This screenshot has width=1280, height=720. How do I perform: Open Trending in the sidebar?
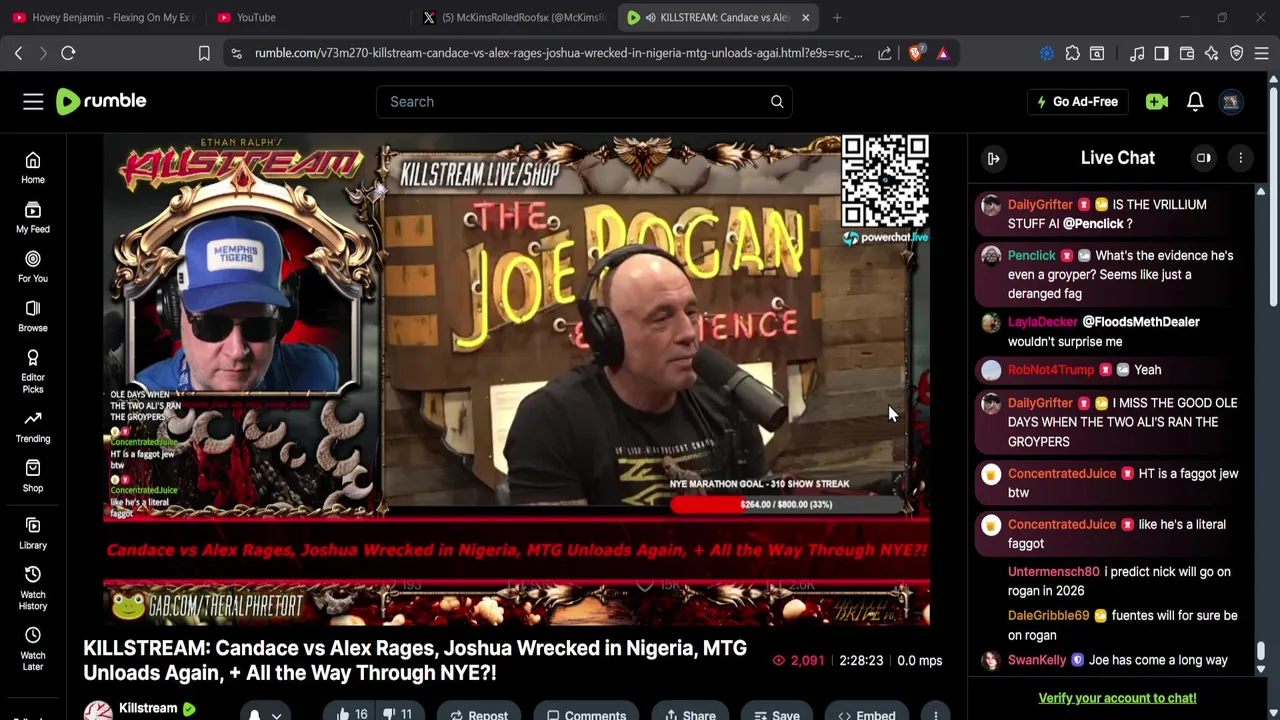coord(33,426)
